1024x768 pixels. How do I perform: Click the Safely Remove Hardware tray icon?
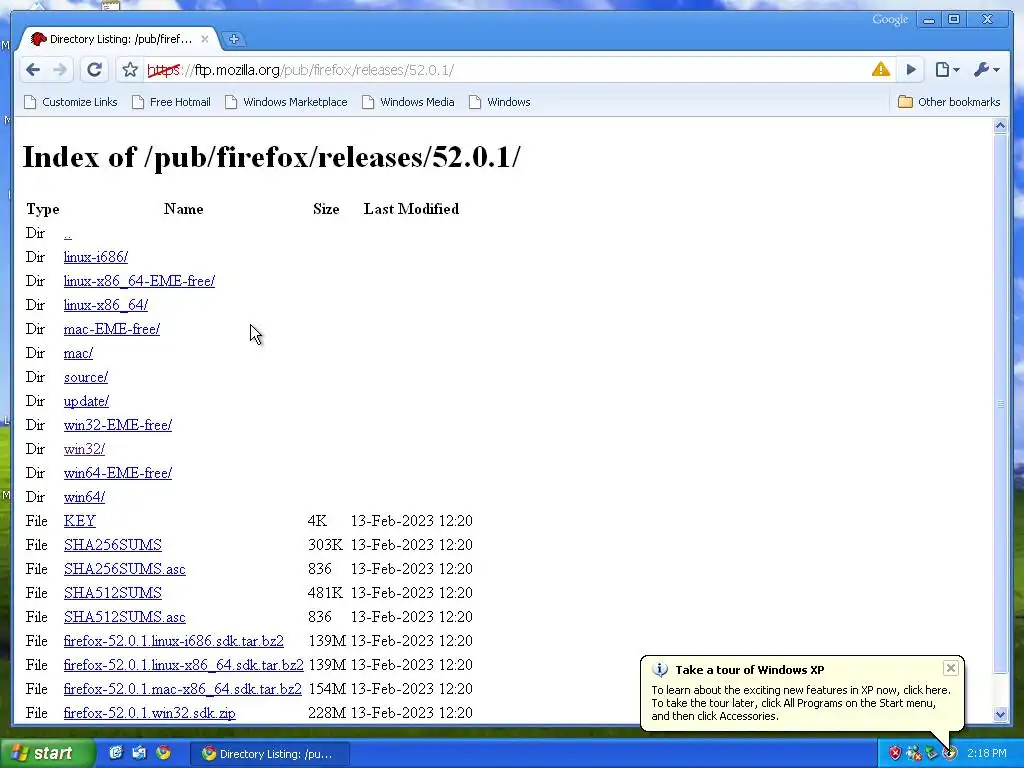pyautogui.click(x=931, y=753)
